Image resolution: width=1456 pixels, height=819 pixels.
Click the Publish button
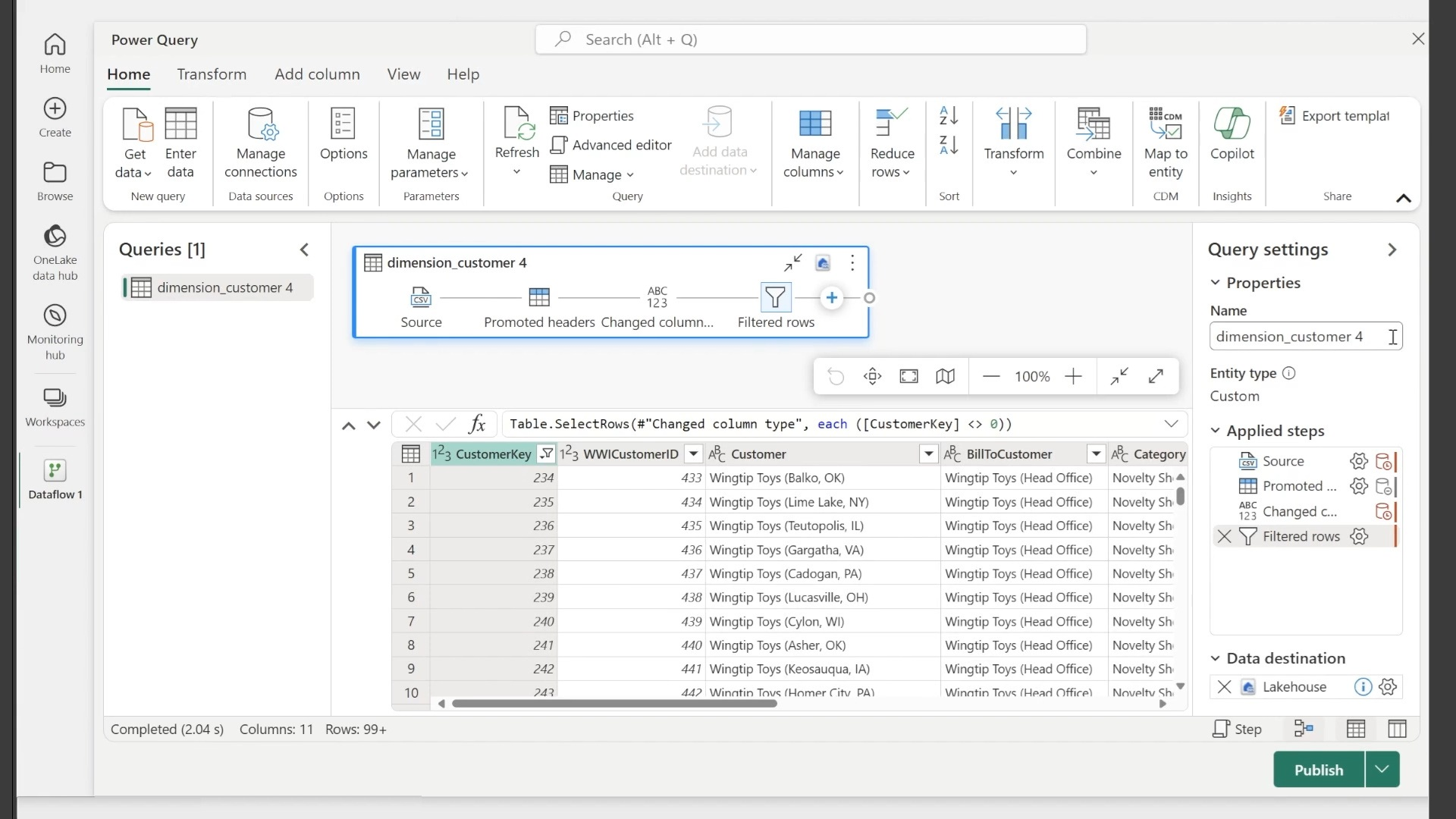pyautogui.click(x=1319, y=769)
